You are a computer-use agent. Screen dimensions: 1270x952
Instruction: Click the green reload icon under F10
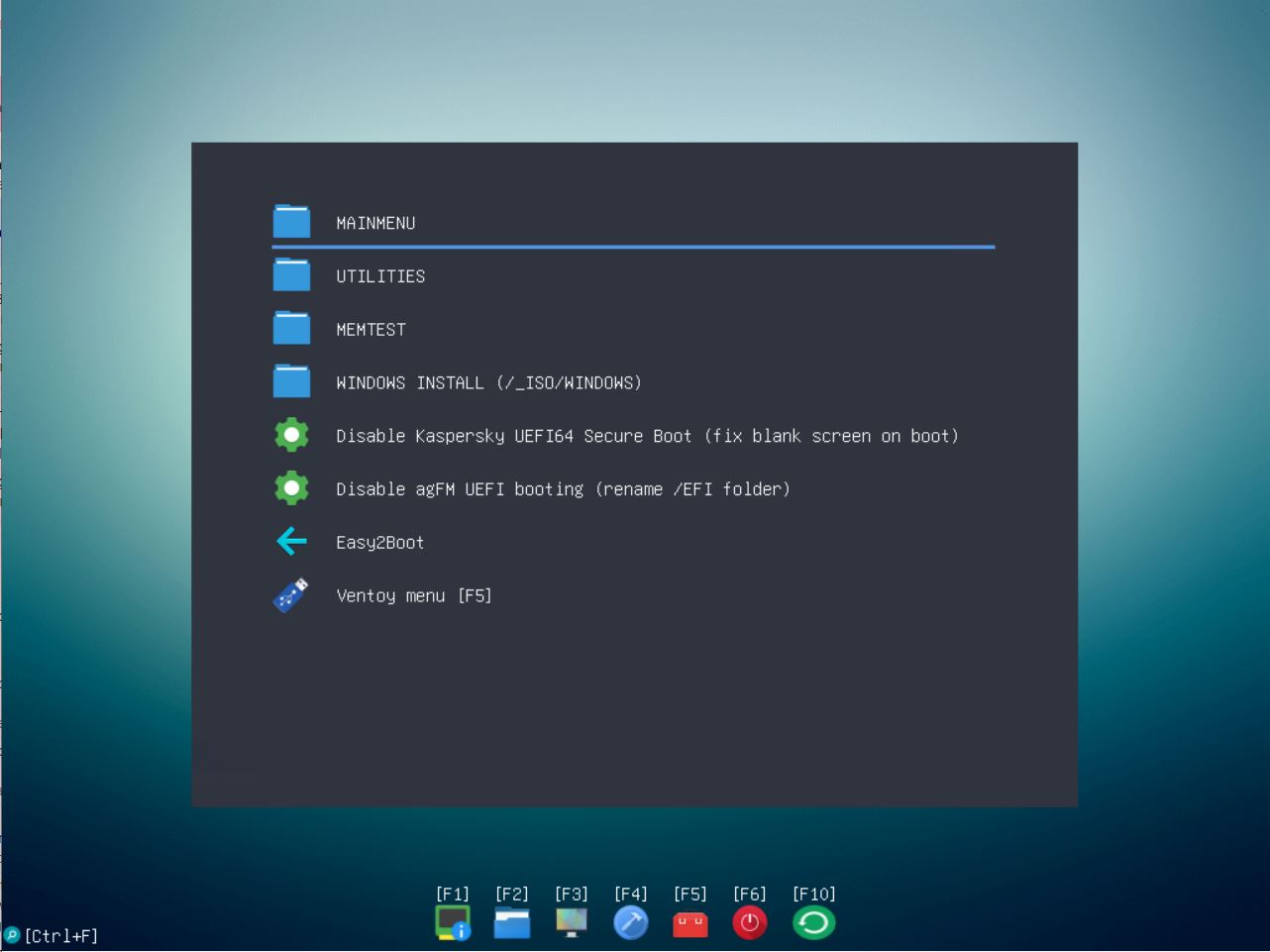814,922
